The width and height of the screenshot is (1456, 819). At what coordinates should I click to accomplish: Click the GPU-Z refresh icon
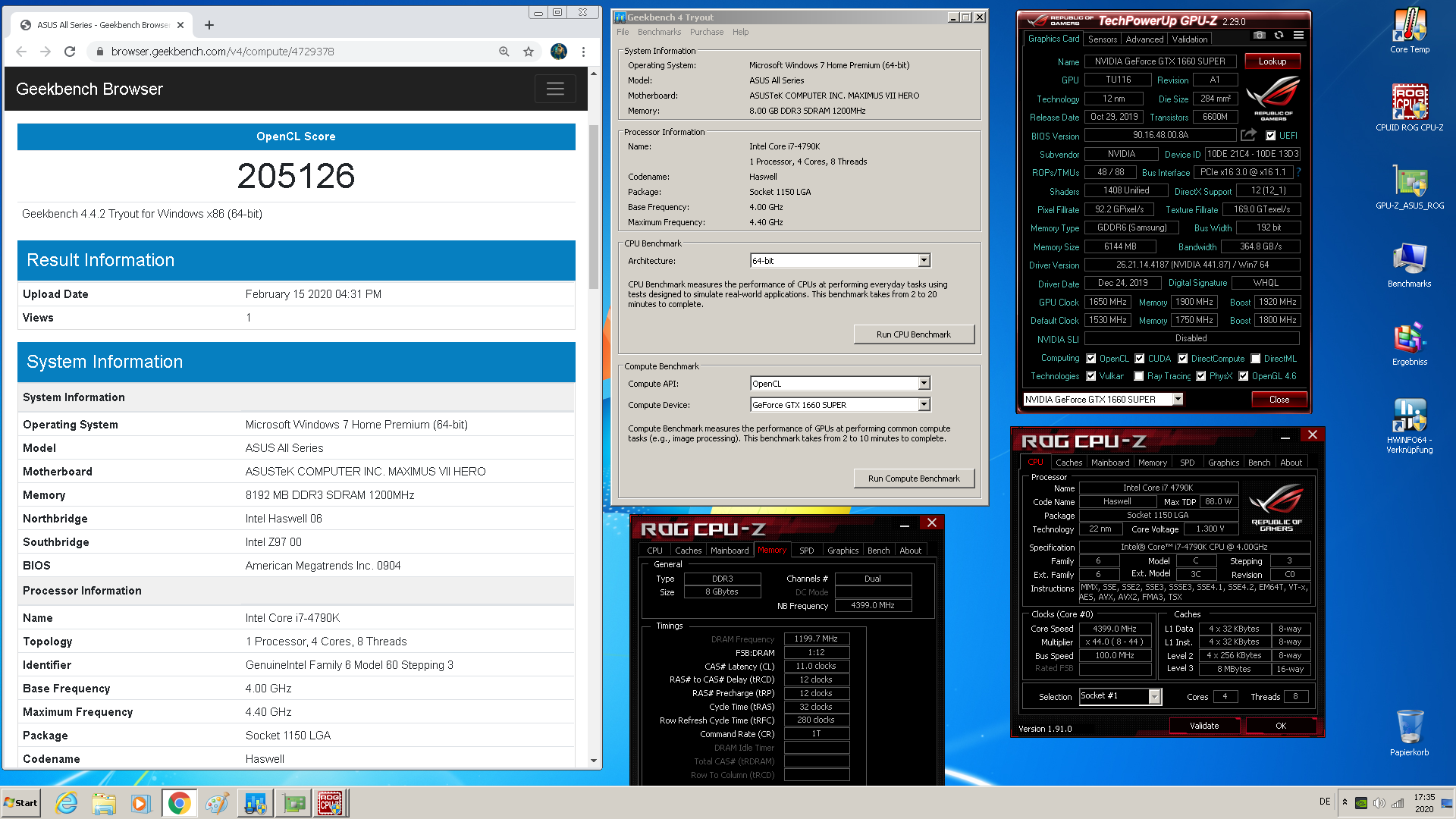(1279, 36)
